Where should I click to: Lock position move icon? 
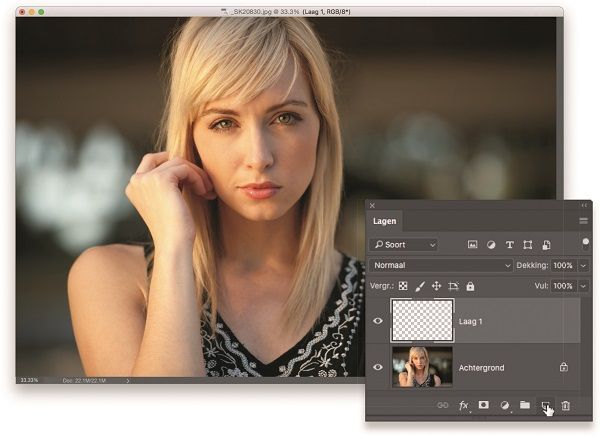[436, 286]
